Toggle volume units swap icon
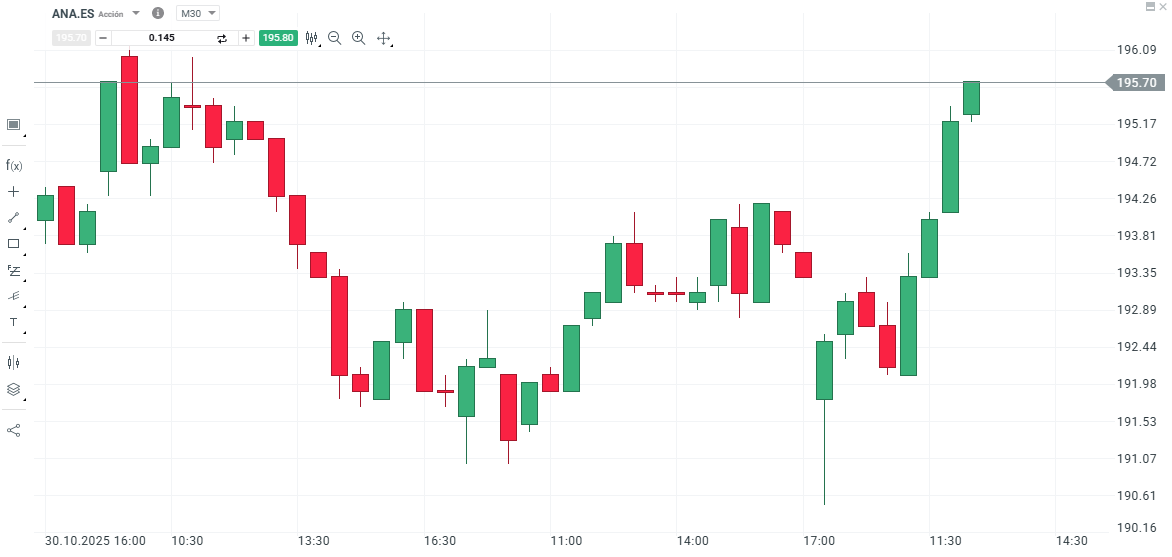The width and height of the screenshot is (1172, 557). click(222, 38)
